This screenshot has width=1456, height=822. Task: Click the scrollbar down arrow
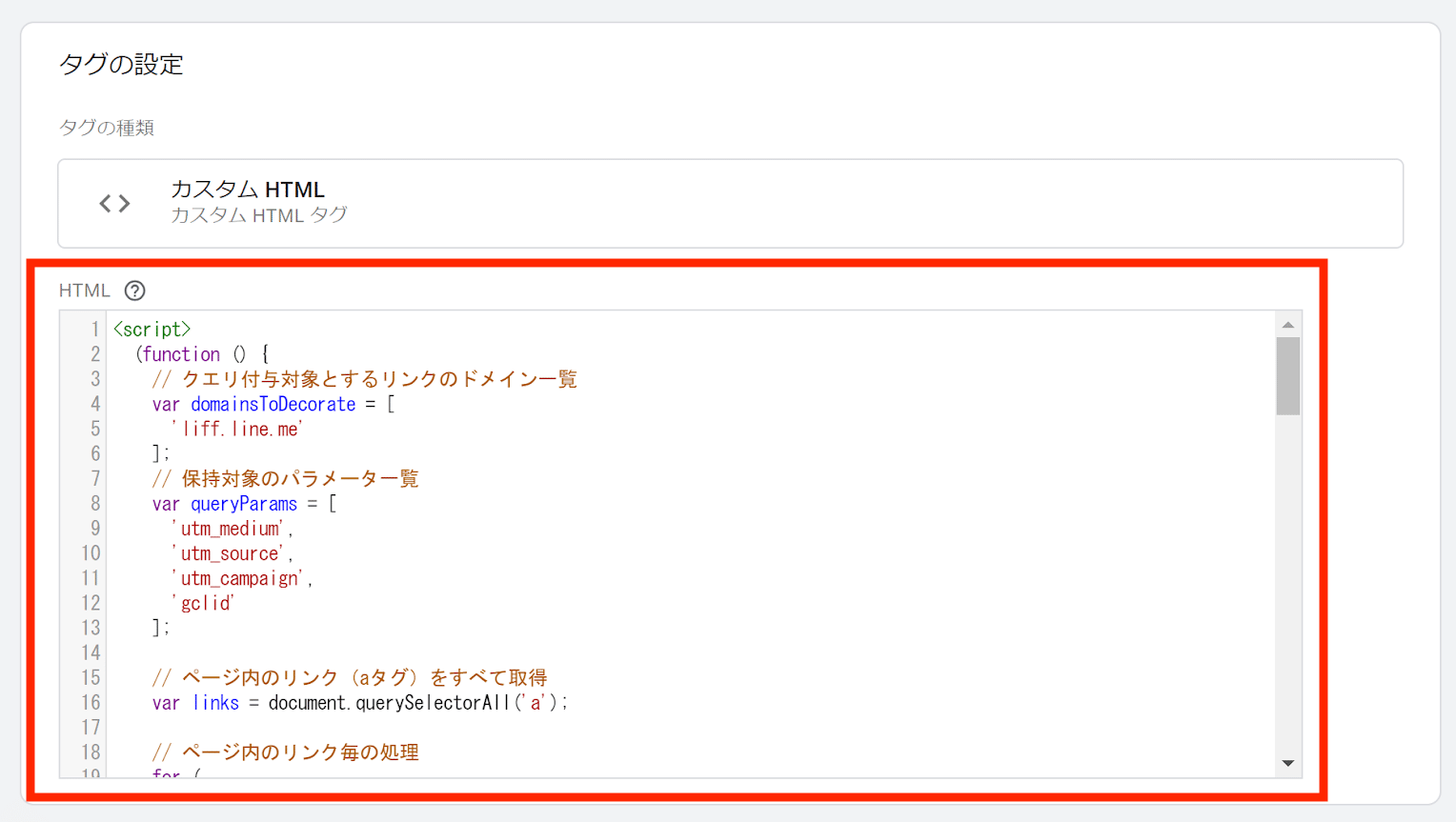pyautogui.click(x=1289, y=763)
